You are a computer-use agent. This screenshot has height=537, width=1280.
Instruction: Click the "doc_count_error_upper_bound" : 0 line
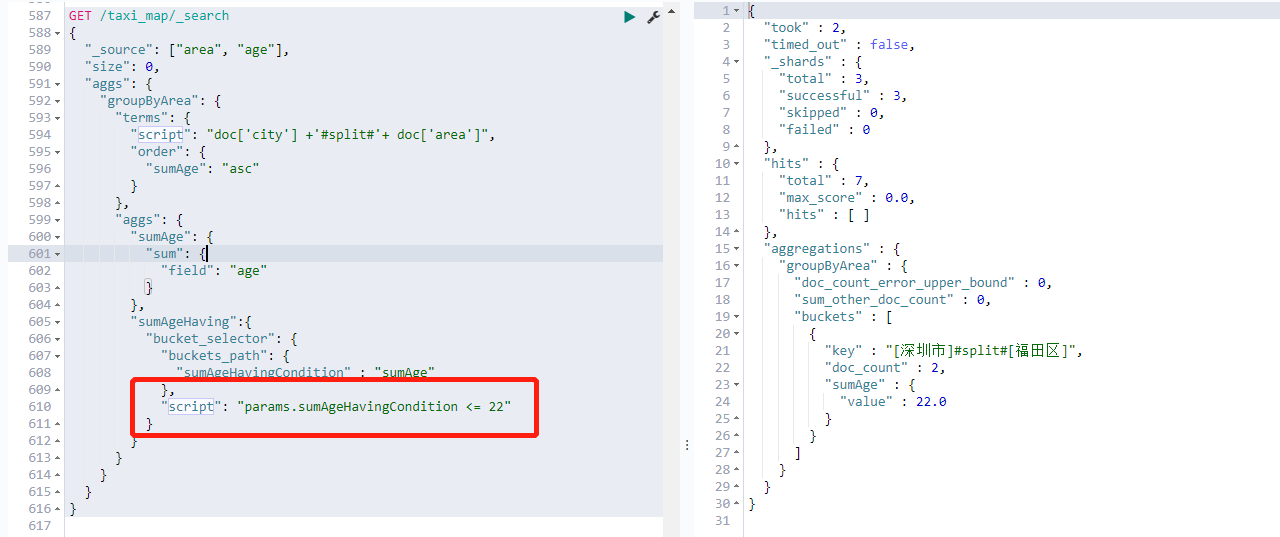[924, 282]
